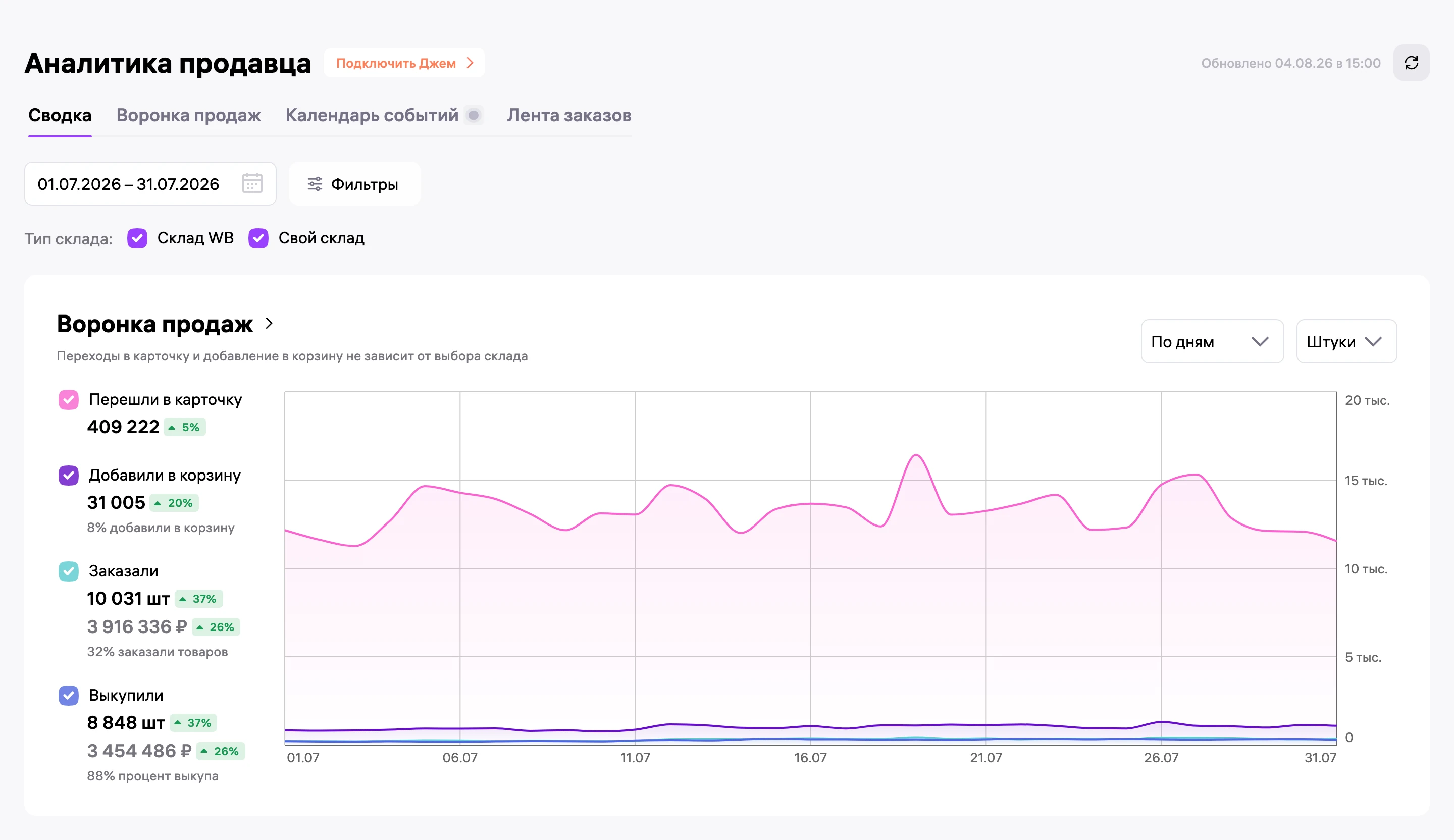Image resolution: width=1454 pixels, height=840 pixels.
Task: Open the calendar date picker icon
Action: click(x=252, y=183)
